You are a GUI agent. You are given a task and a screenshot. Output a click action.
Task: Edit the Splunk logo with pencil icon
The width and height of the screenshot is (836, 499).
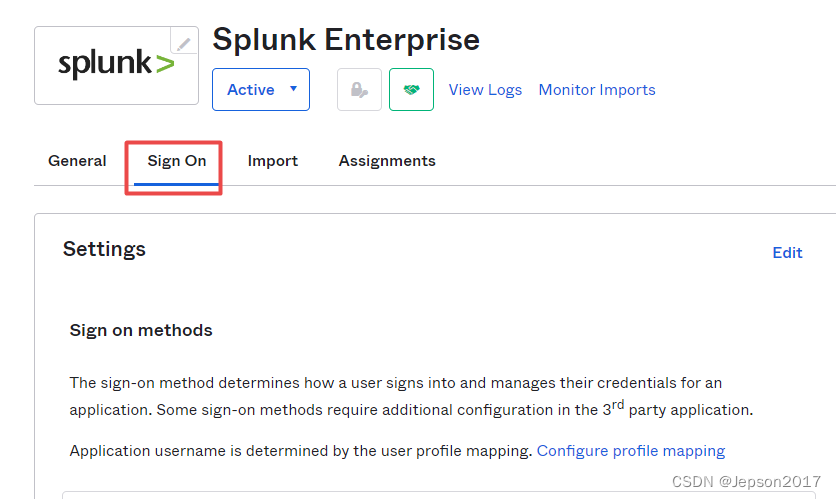coord(184,42)
